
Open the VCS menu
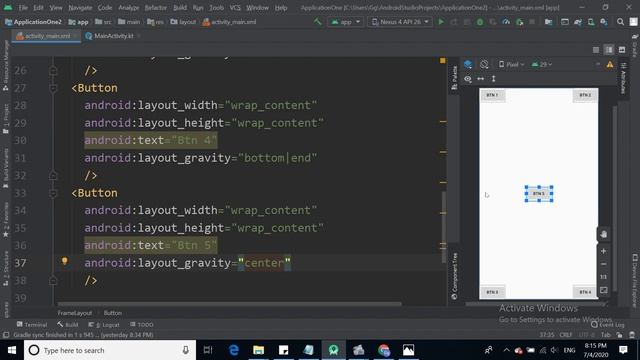tap(235, 8)
